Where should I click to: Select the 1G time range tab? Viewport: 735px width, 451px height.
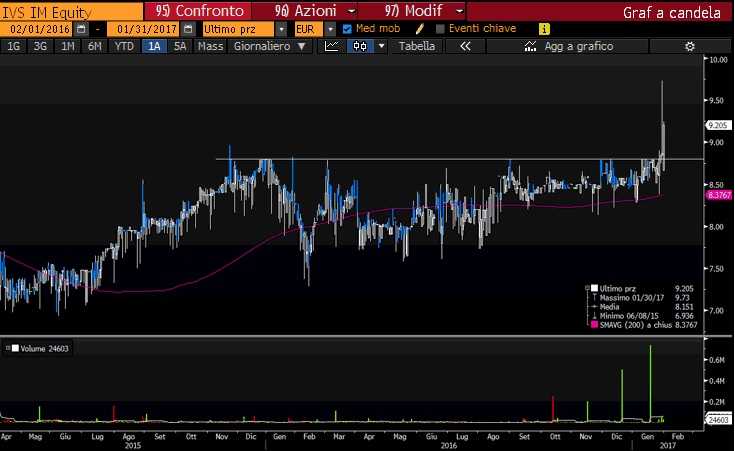point(13,46)
